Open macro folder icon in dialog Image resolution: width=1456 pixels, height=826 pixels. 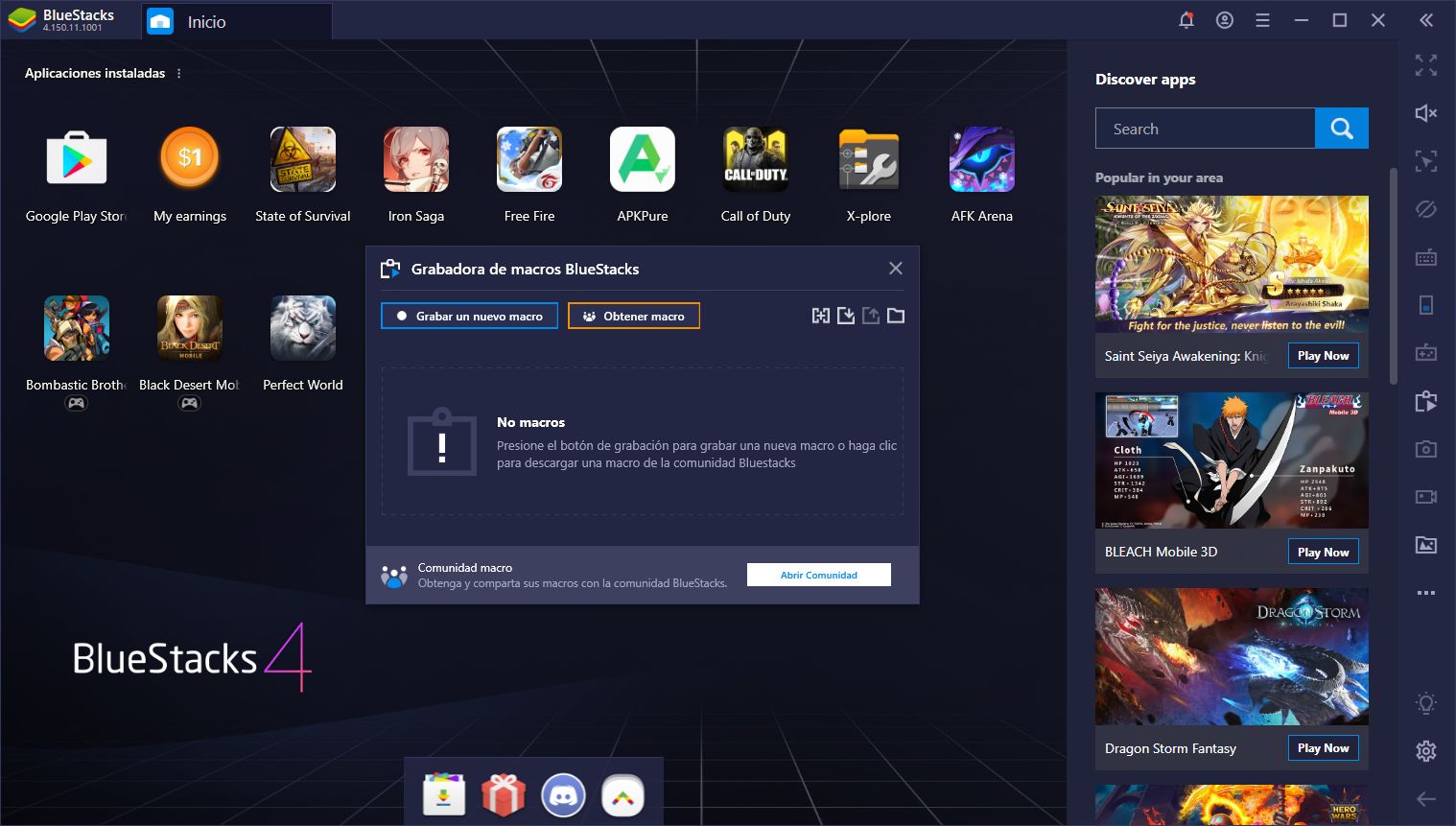[896, 316]
